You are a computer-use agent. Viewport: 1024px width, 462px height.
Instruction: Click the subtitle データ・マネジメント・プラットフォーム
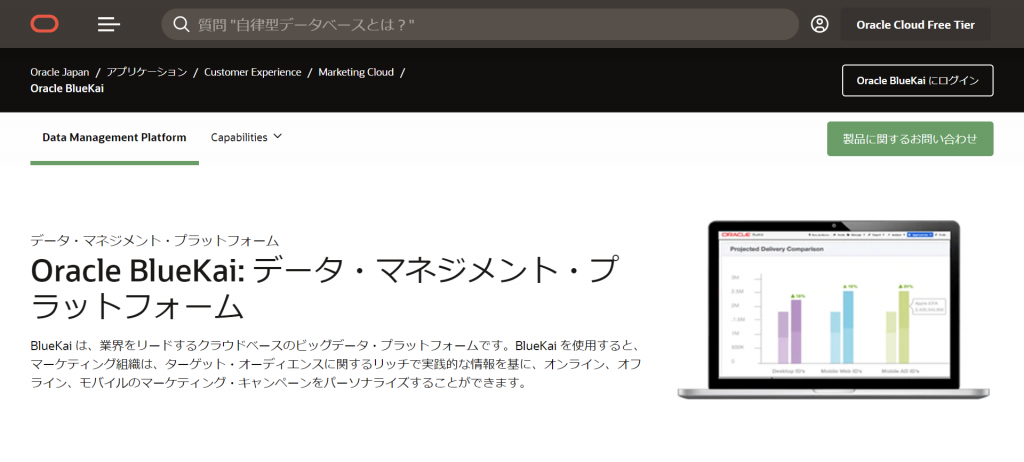point(155,240)
